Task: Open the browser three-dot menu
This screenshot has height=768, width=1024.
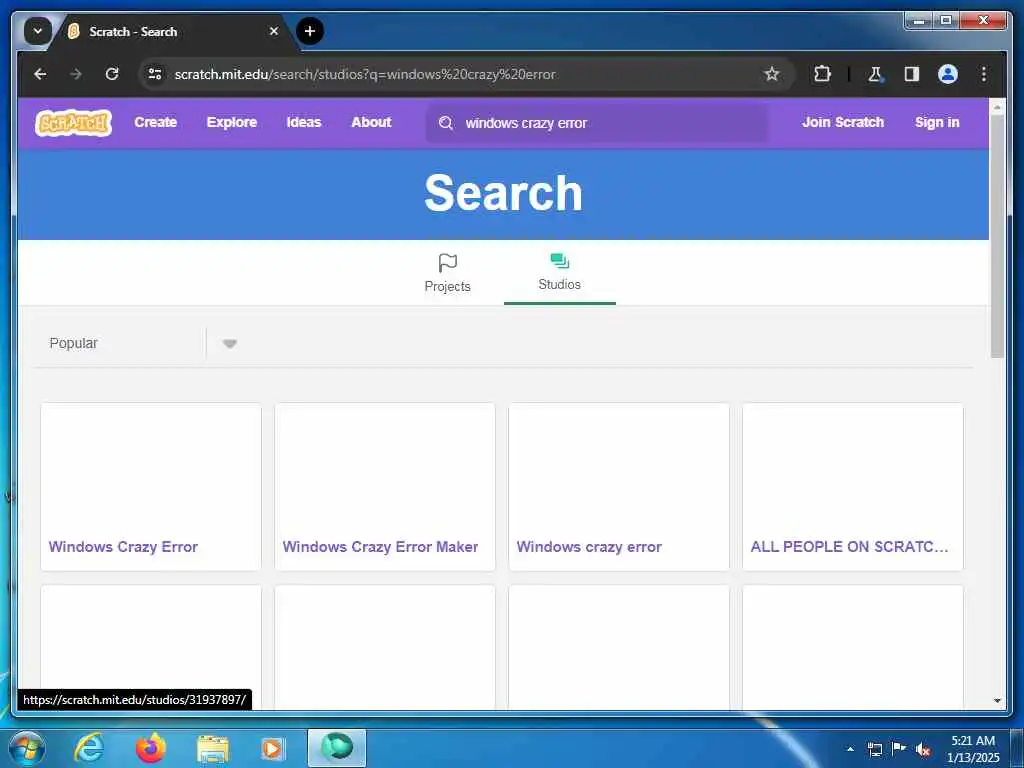Action: point(984,74)
